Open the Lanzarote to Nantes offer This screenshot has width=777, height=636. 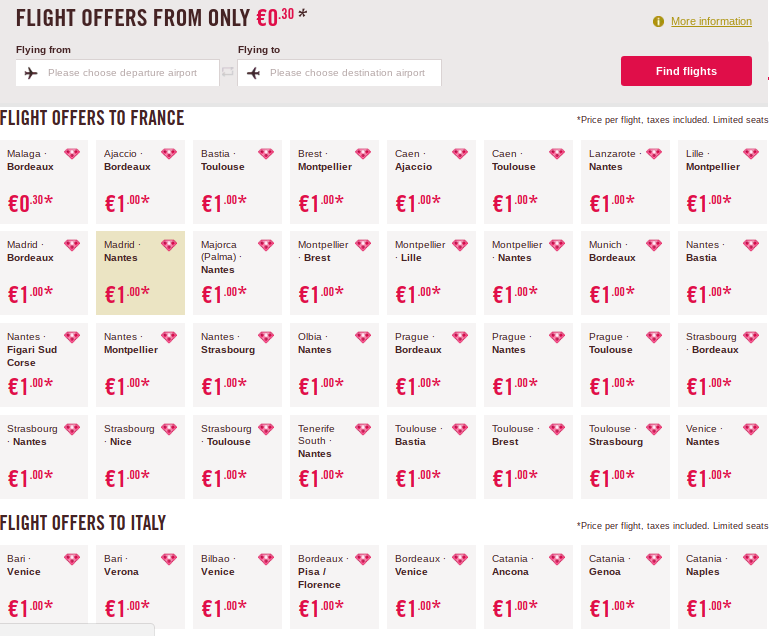(625, 181)
